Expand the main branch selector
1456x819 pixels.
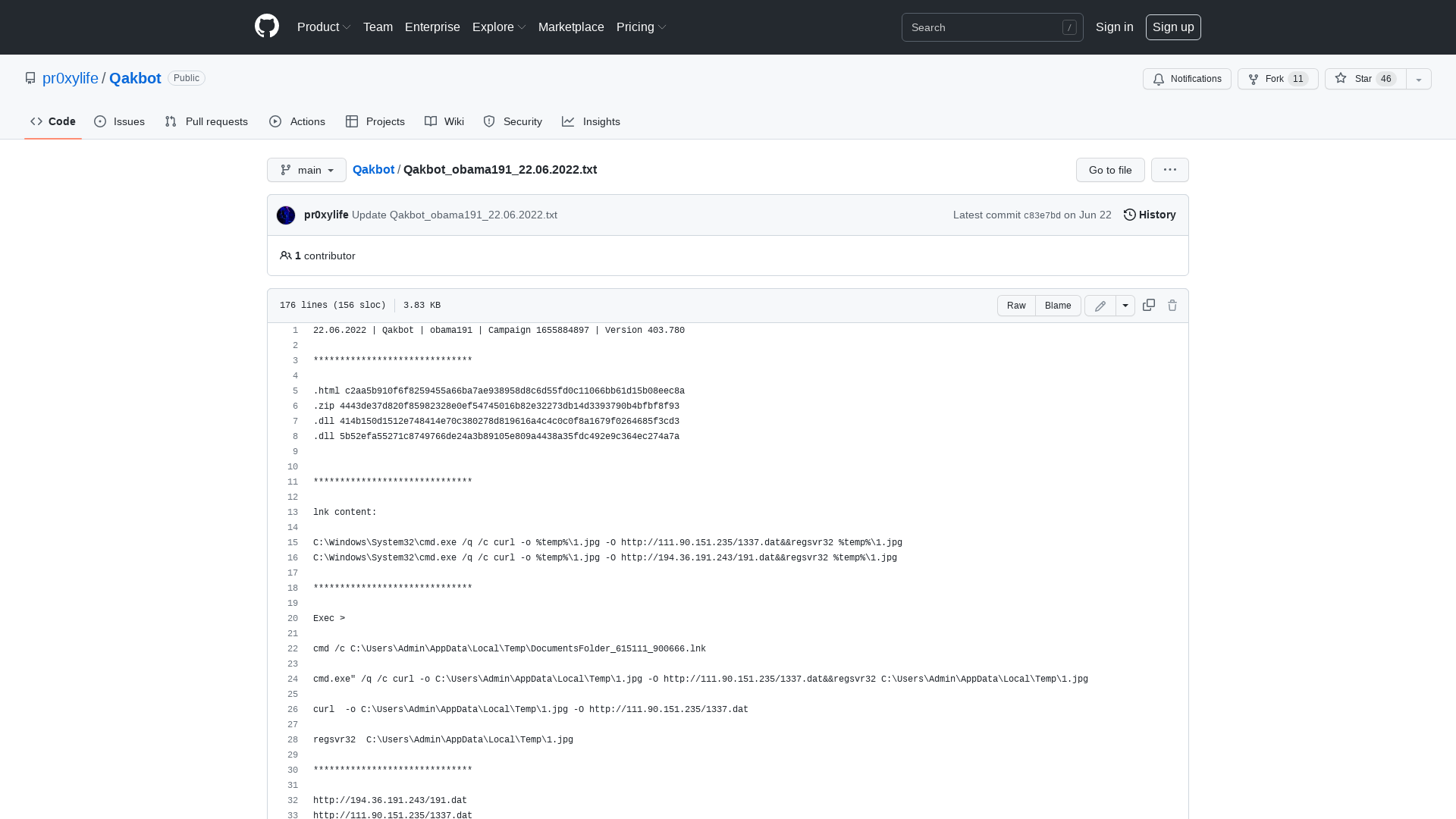click(x=306, y=170)
